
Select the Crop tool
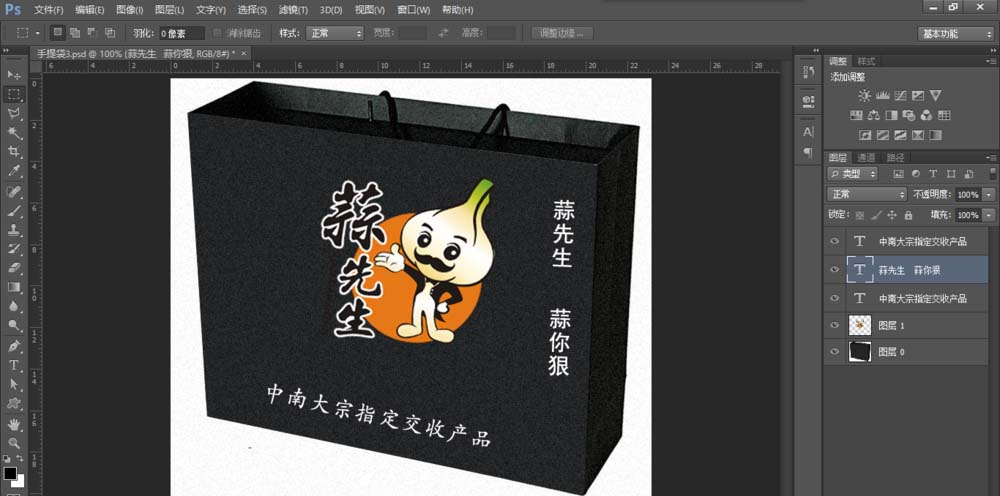tap(13, 152)
